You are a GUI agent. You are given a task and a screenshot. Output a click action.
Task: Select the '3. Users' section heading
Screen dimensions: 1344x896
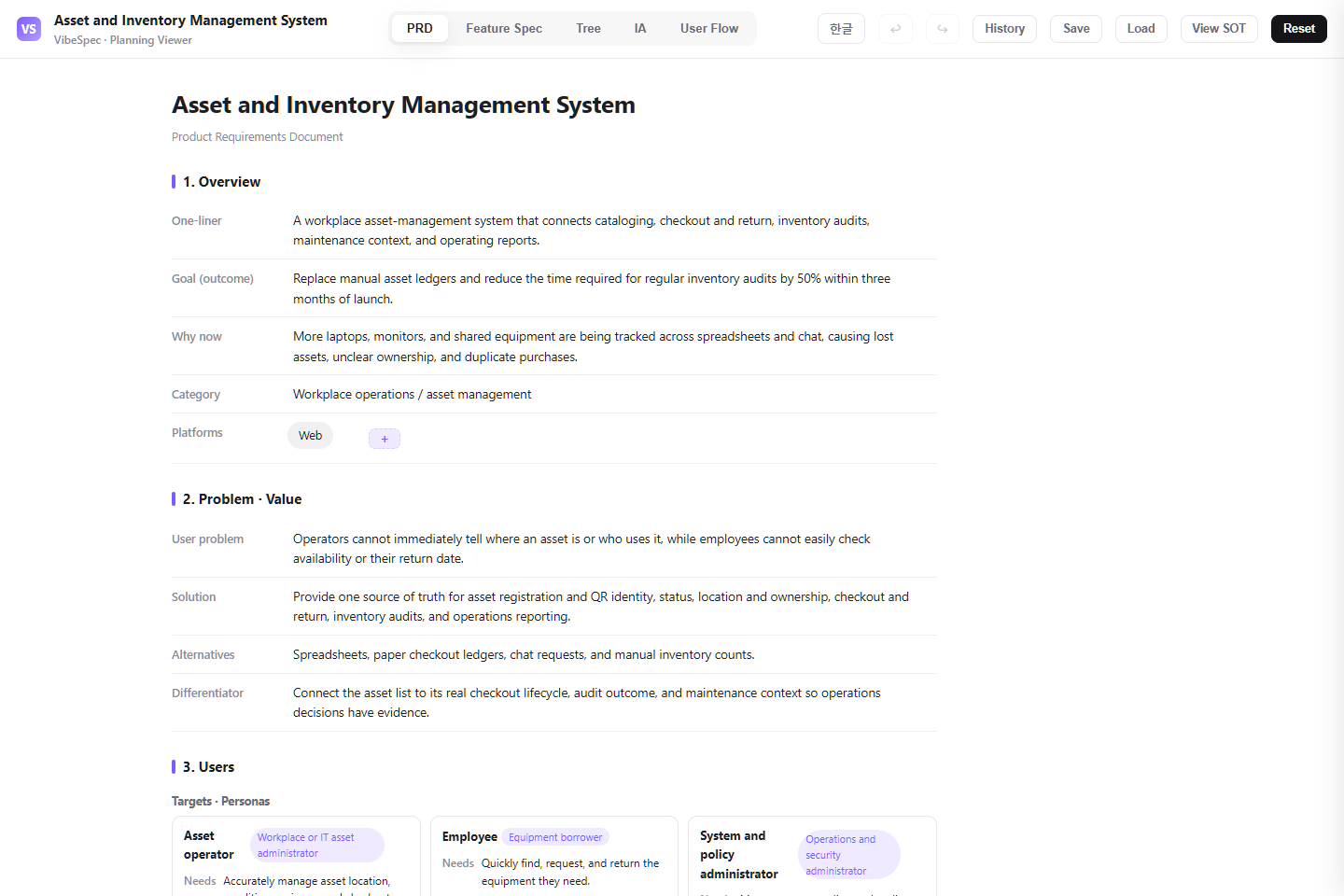coord(208,767)
